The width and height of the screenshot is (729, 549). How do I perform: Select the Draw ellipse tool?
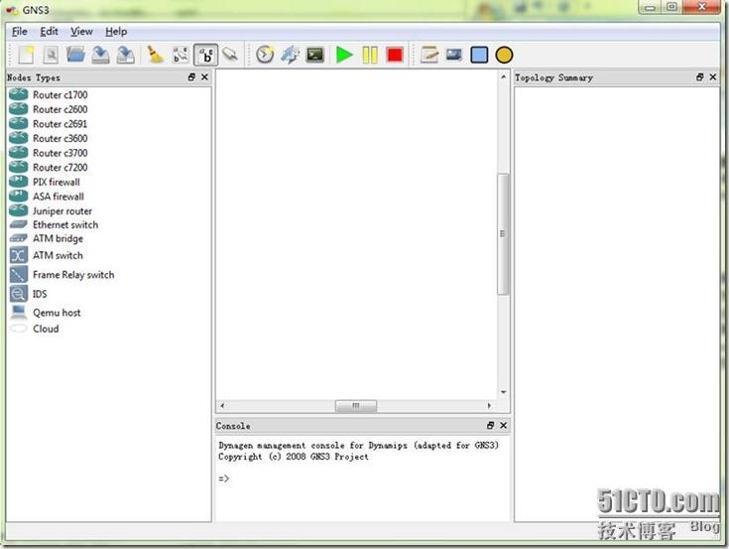[504, 55]
